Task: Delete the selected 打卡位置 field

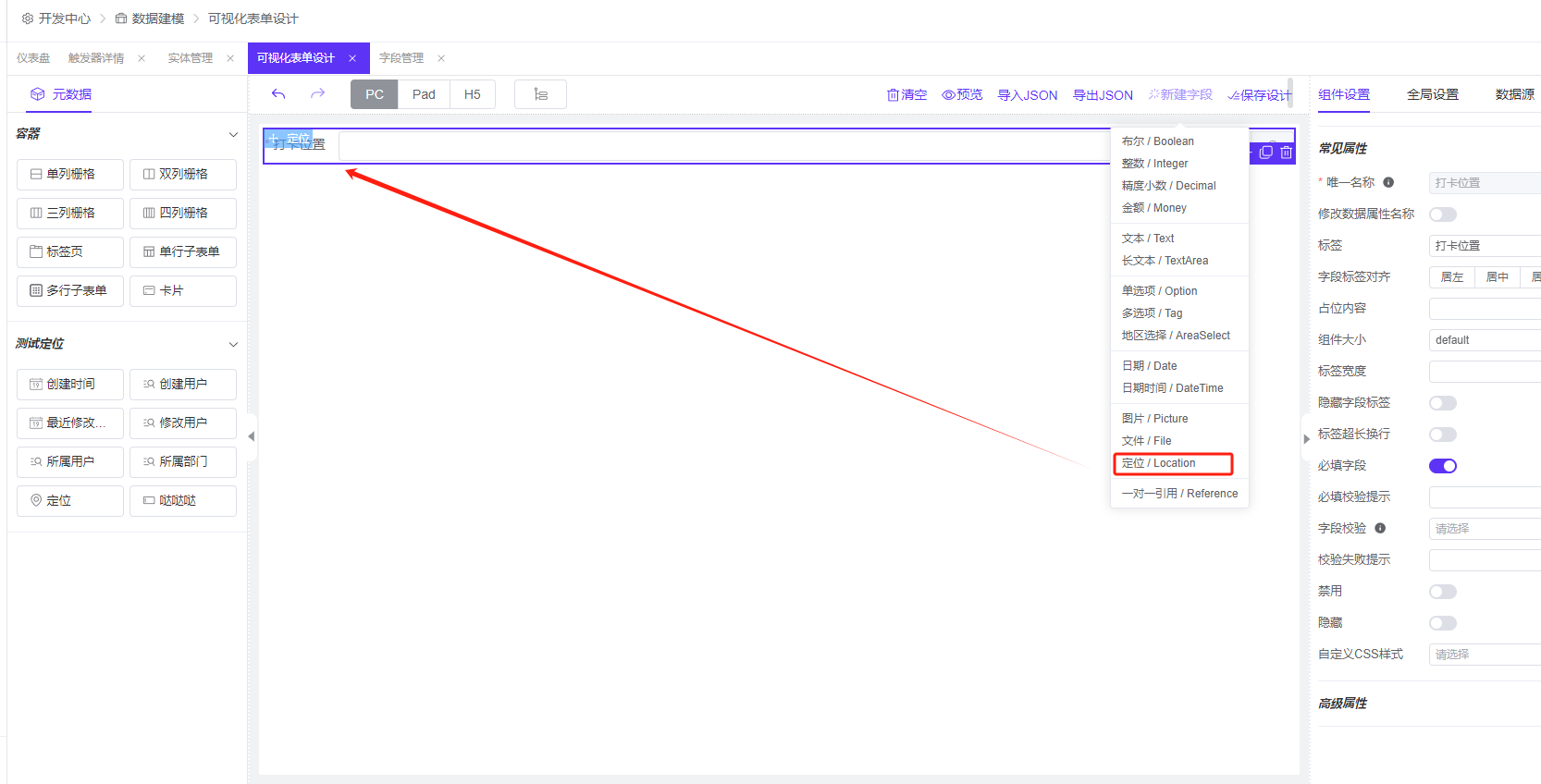Action: click(1286, 153)
